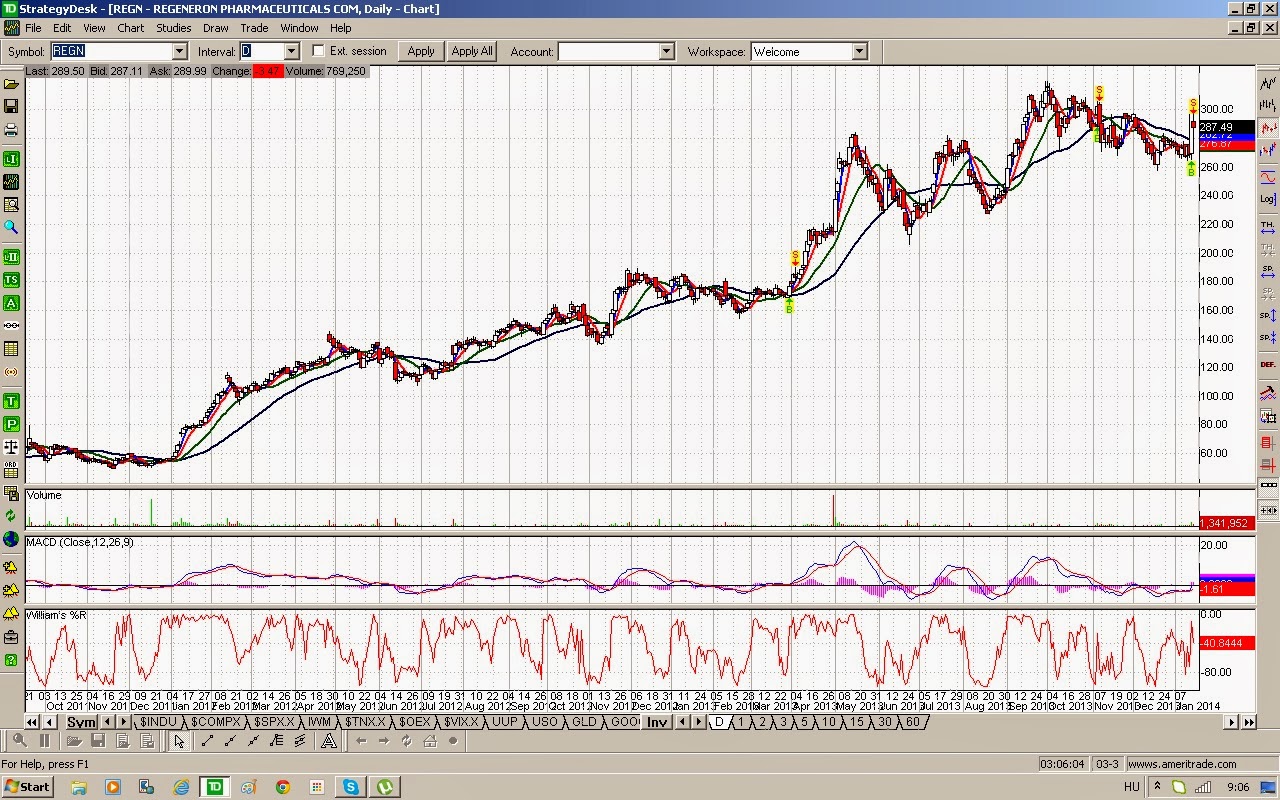Click the Inv button in bottom tab bar

point(657,722)
